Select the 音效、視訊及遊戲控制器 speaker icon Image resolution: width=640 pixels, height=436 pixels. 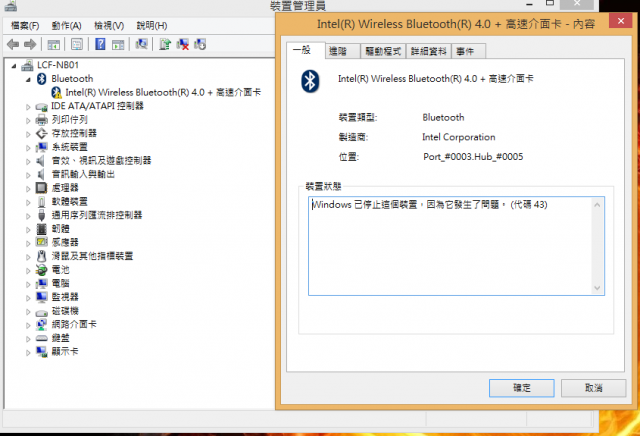pyautogui.click(x=40, y=161)
